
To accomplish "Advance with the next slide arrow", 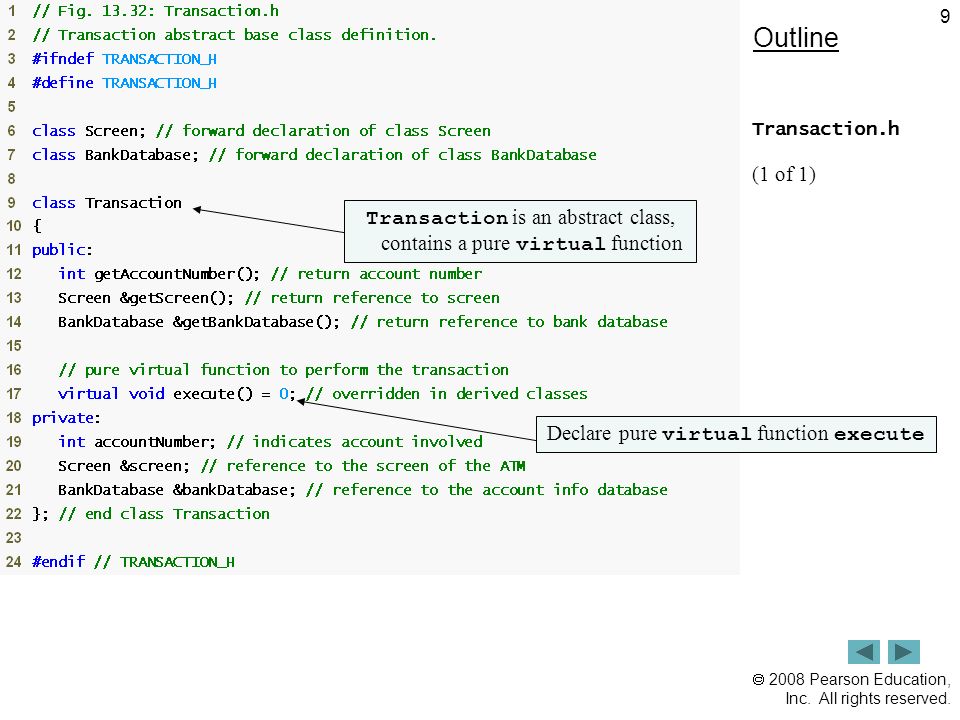I will click(x=904, y=651).
